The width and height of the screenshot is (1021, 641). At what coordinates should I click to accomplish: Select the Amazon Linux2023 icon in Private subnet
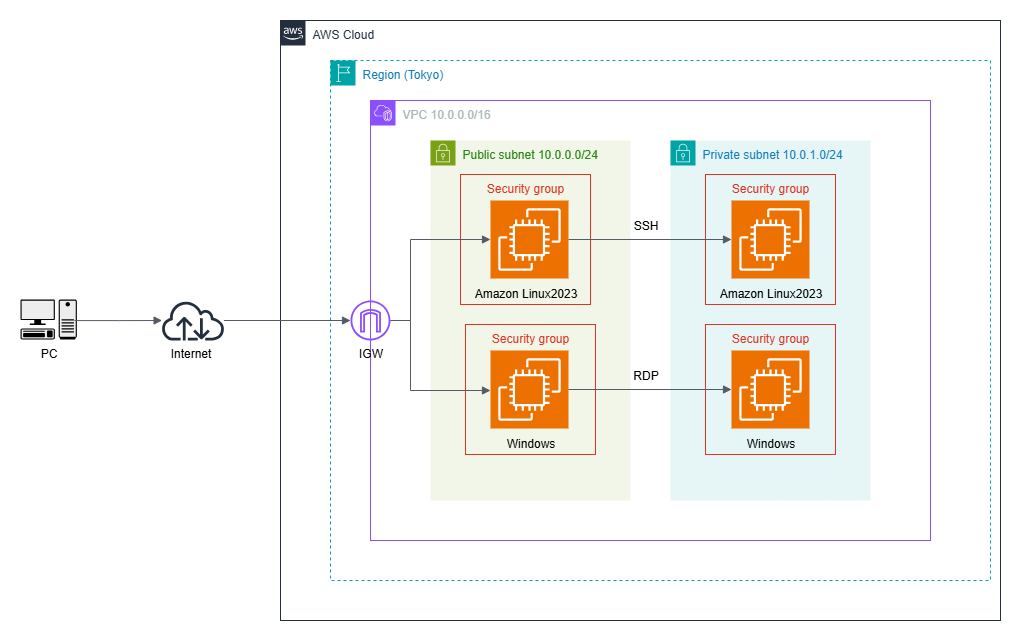pyautogui.click(x=770, y=239)
